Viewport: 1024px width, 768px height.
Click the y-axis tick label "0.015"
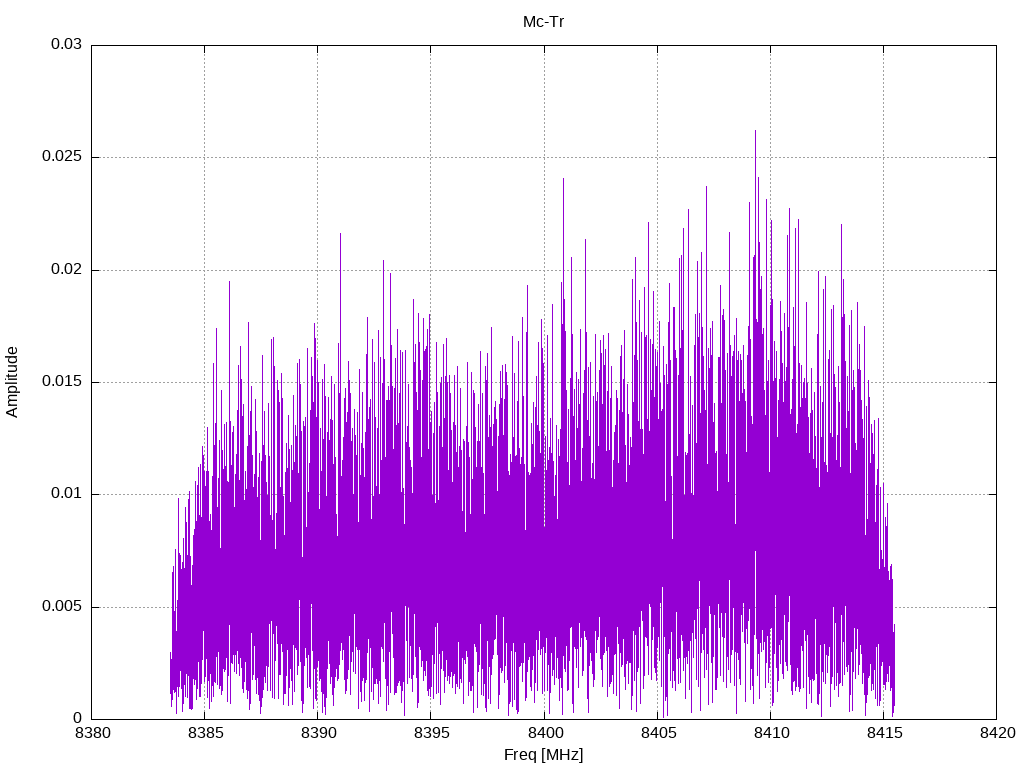click(x=62, y=381)
